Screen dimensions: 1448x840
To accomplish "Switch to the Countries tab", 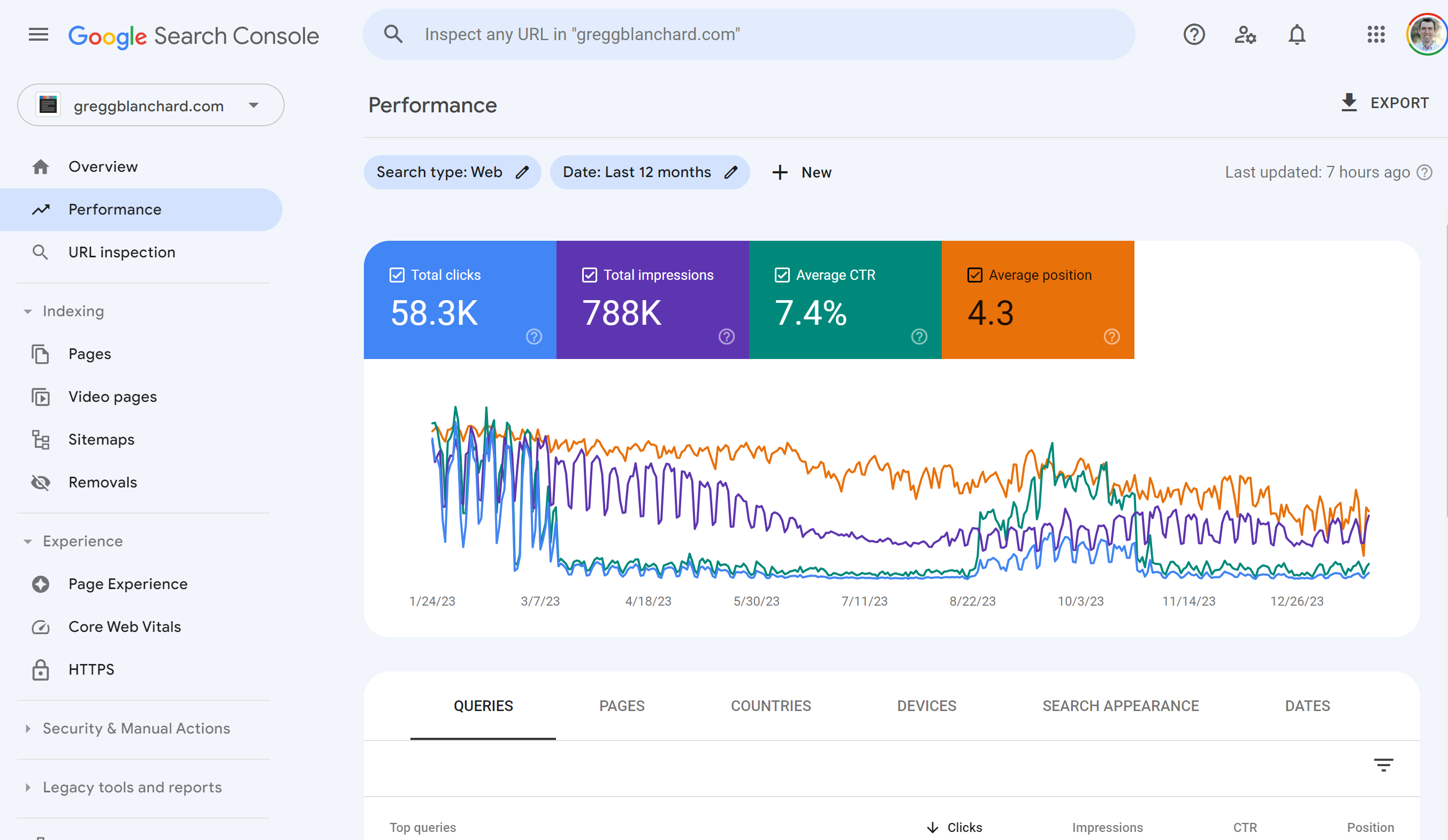I will point(771,706).
